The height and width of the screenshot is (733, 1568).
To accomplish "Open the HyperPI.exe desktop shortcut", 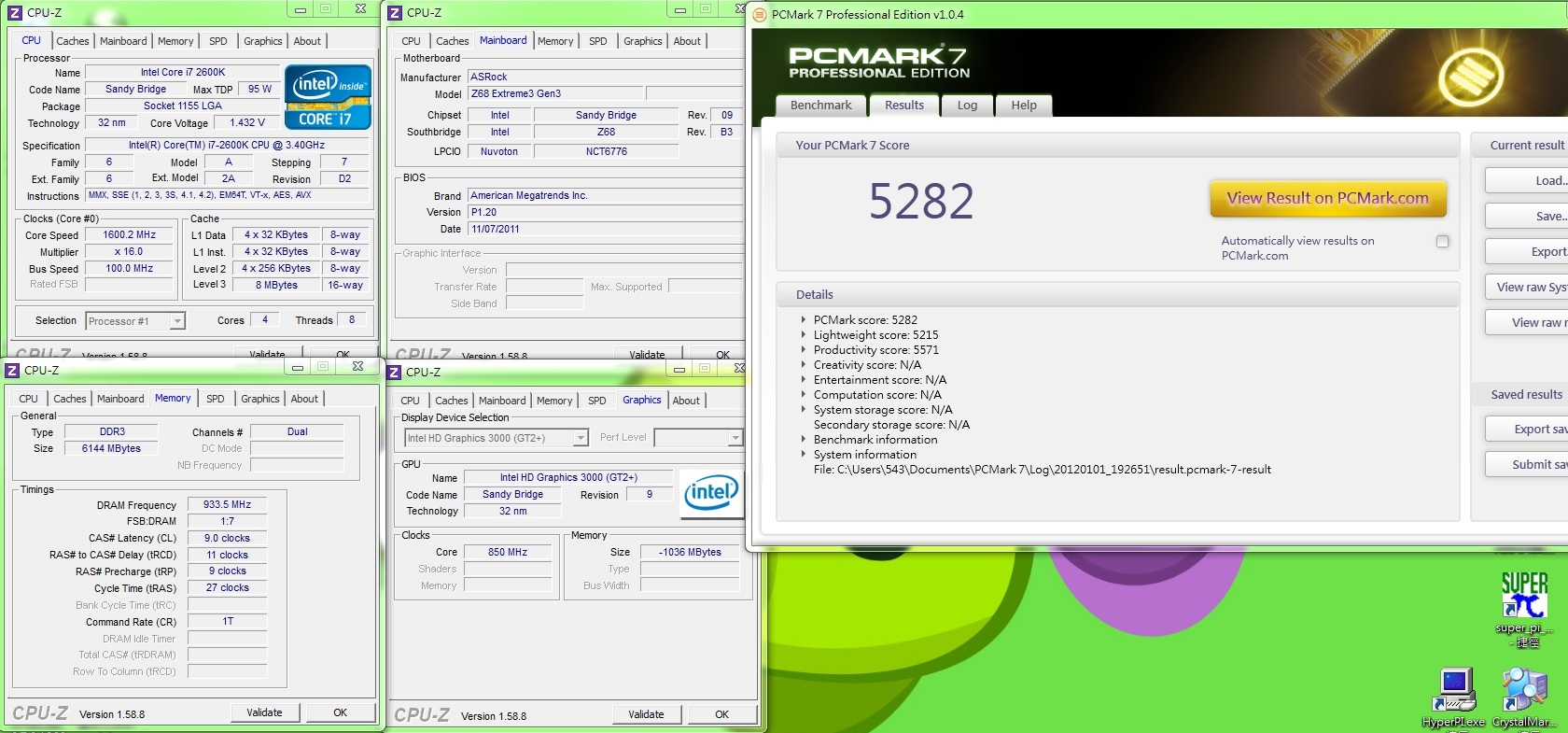I will tap(1453, 698).
